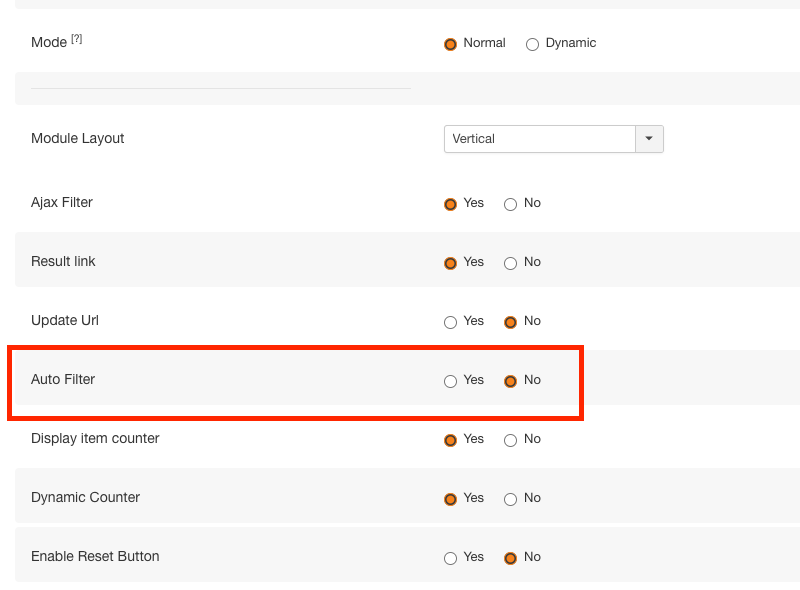Click the Auto Filter label

63,380
